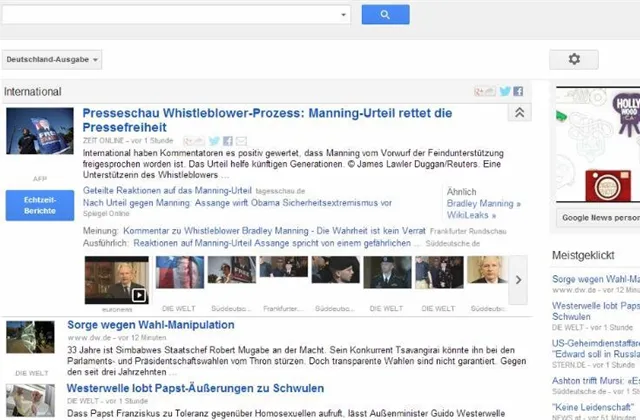Open Westerwelle lobt Papst-Äußerungen headline
Screen dimensions: 640x420
pos(195,388)
